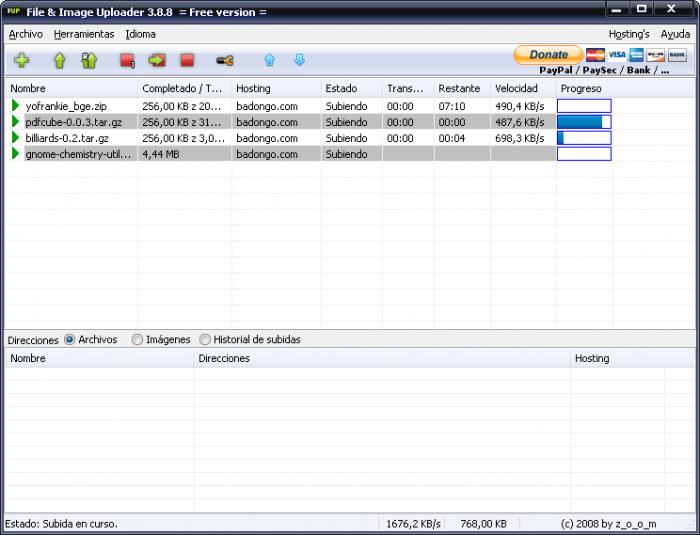Click the single green up-arrow upload icon

59,60
